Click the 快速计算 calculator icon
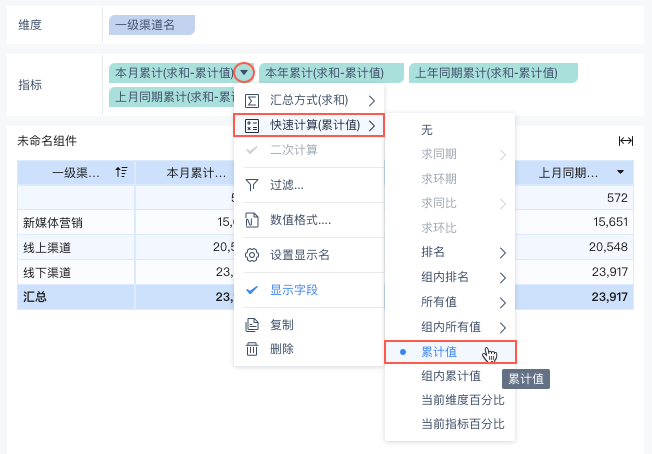 pyautogui.click(x=252, y=125)
